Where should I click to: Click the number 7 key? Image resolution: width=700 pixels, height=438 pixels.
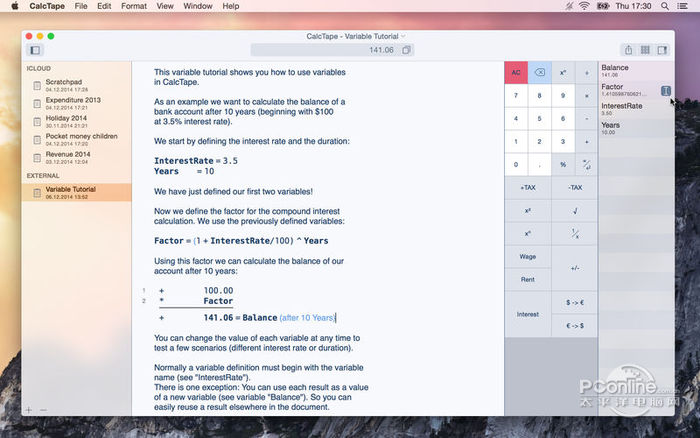coord(516,96)
